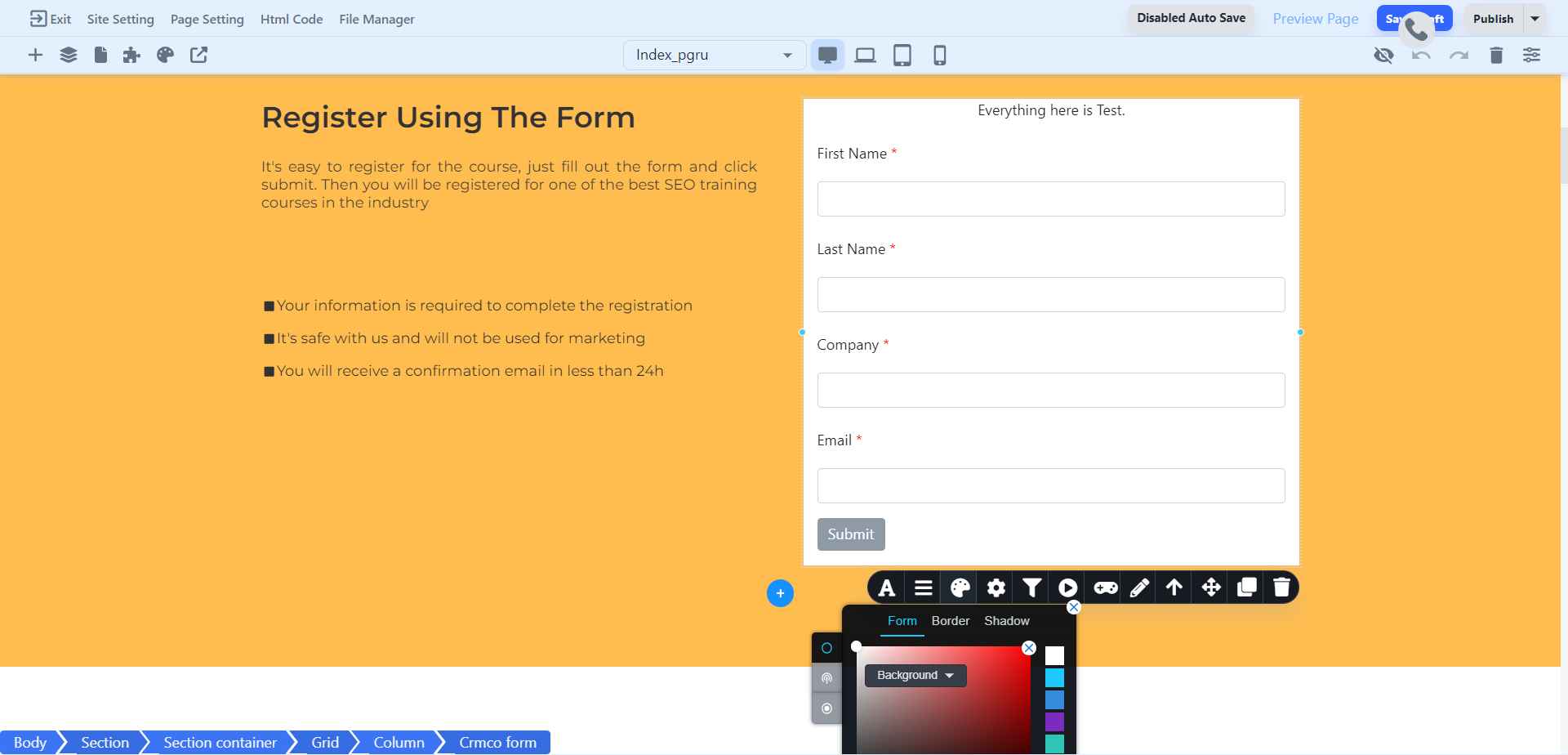1568x755 pixels.
Task: Toggle hidden elements visibility with the eye icon
Action: (x=1383, y=55)
